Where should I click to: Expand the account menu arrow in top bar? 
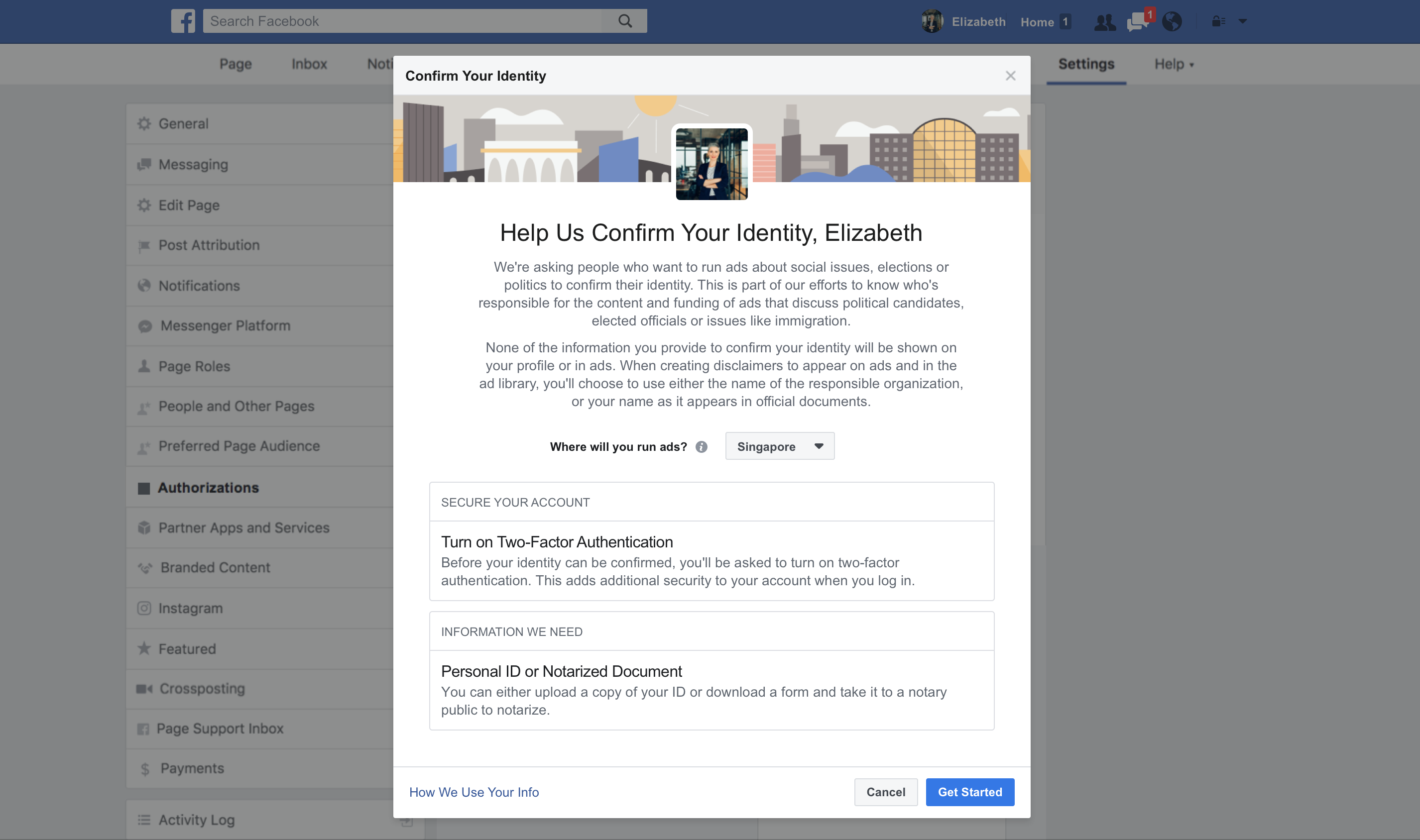coord(1243,21)
